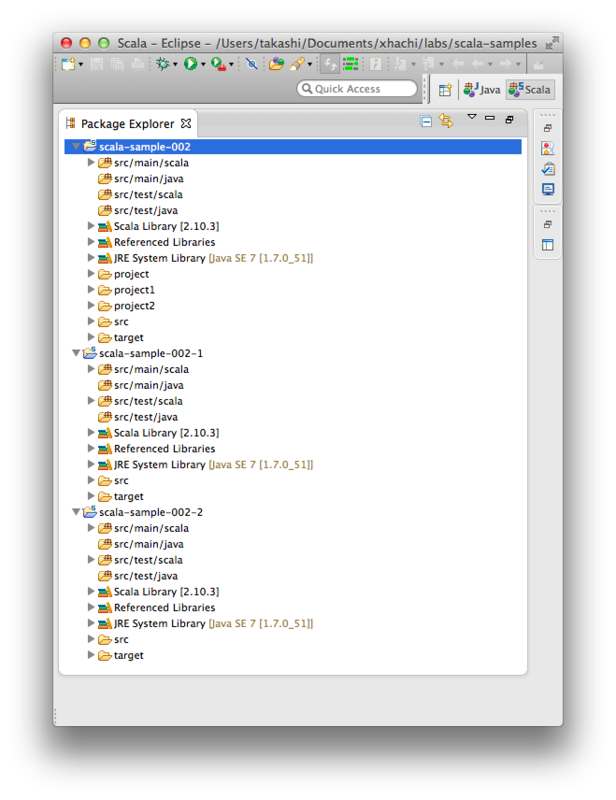Click the Save disk icon in toolbar
Viewport: 616px width, 800px height.
point(96,64)
